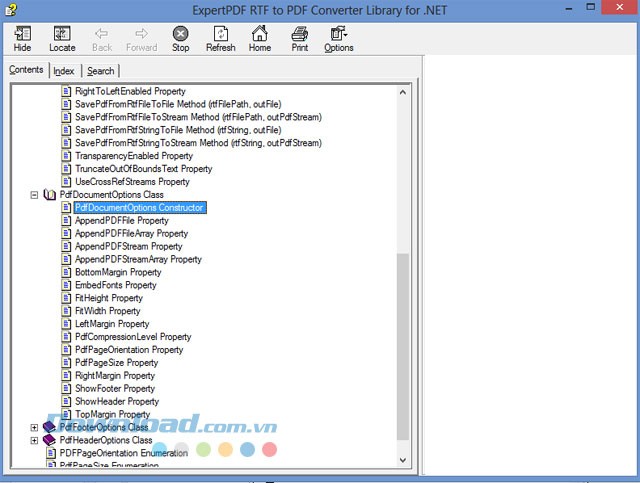Click the PdfHeaderOptions Class book icon

[x=49, y=440]
